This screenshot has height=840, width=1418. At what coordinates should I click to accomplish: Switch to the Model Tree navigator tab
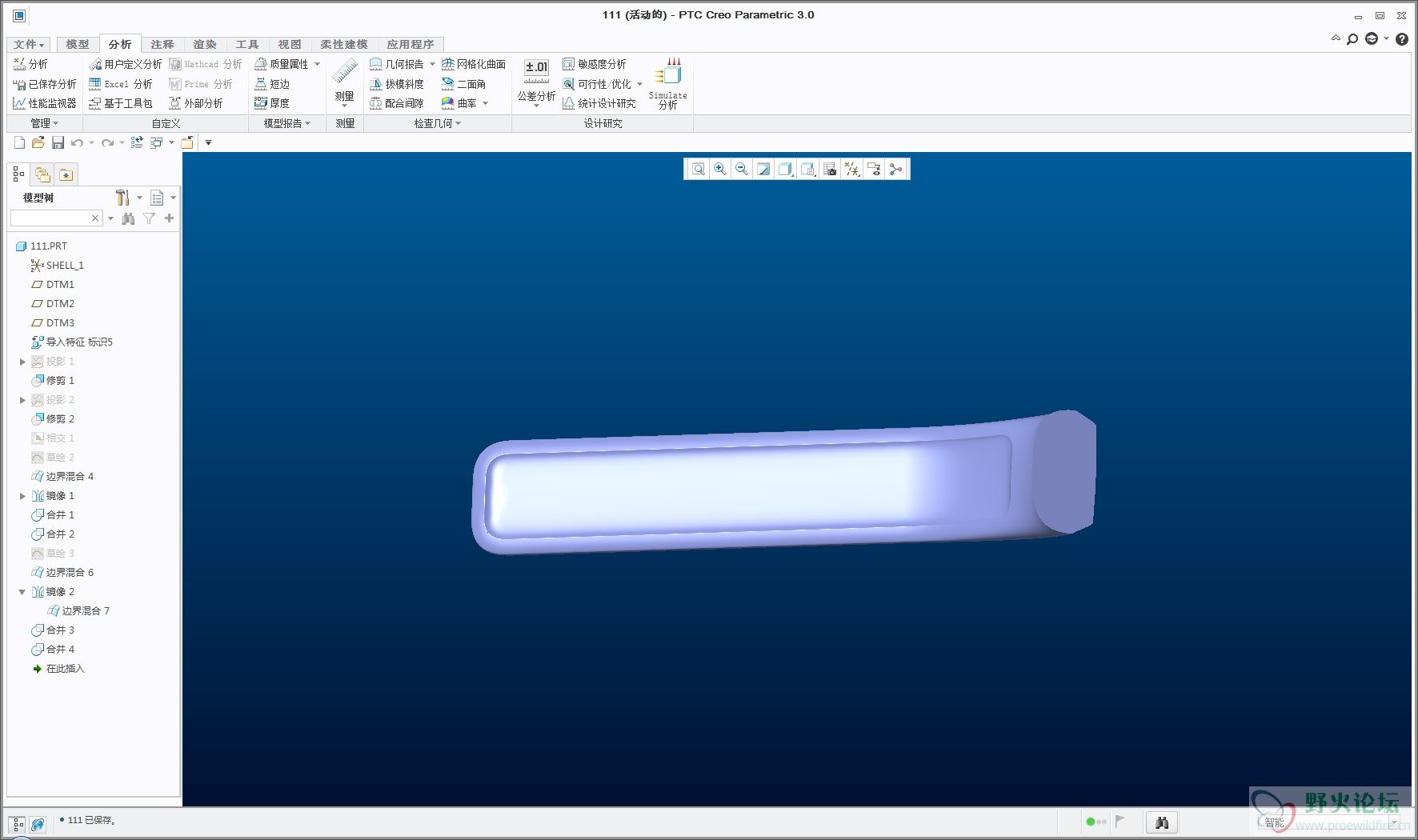point(19,174)
